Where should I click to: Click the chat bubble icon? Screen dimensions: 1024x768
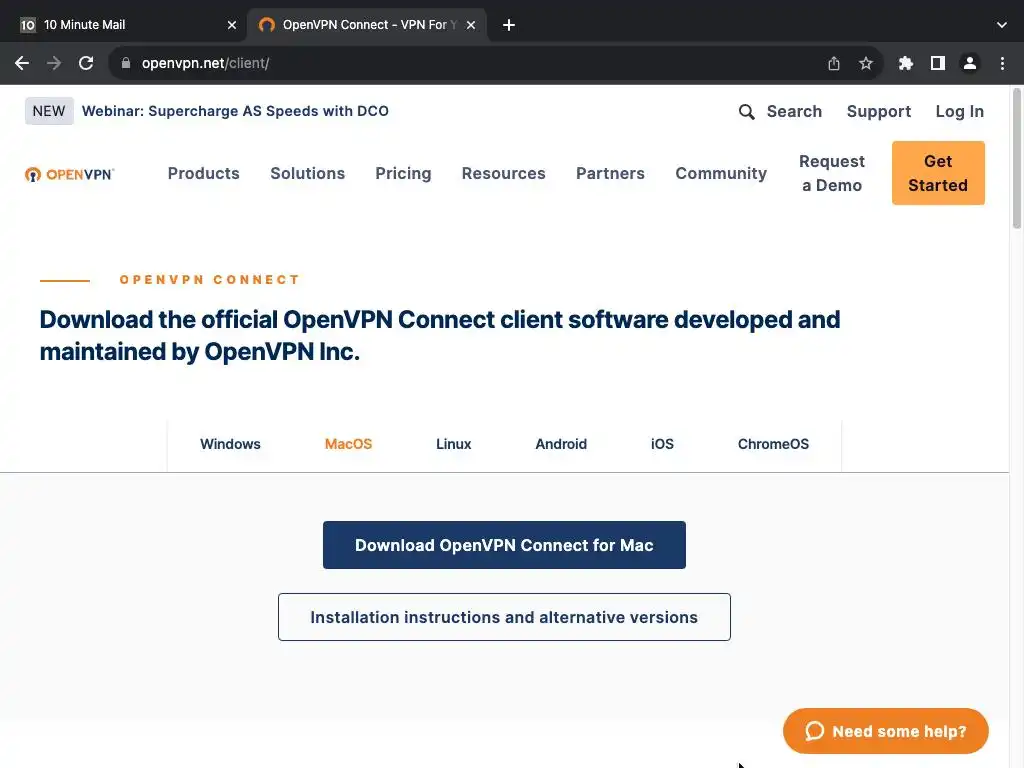(814, 731)
